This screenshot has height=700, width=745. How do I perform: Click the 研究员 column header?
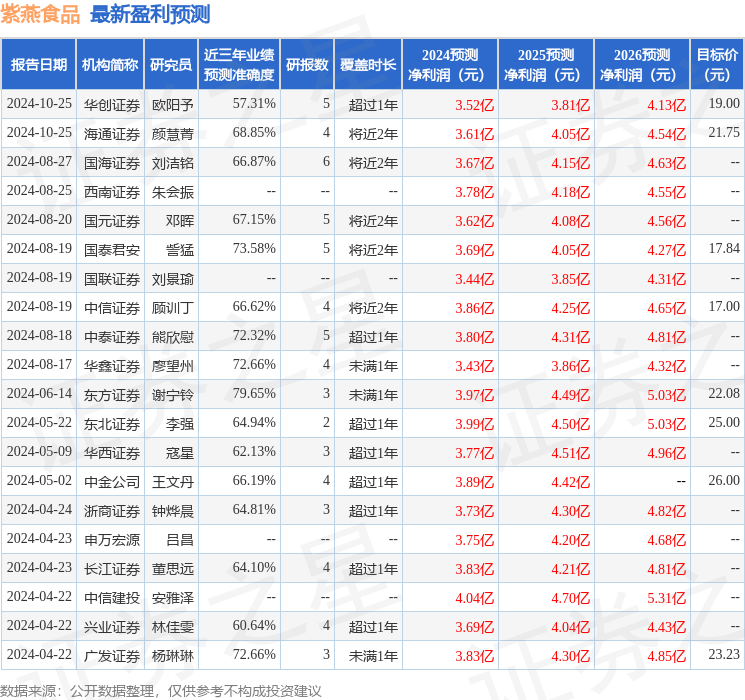pos(171,65)
